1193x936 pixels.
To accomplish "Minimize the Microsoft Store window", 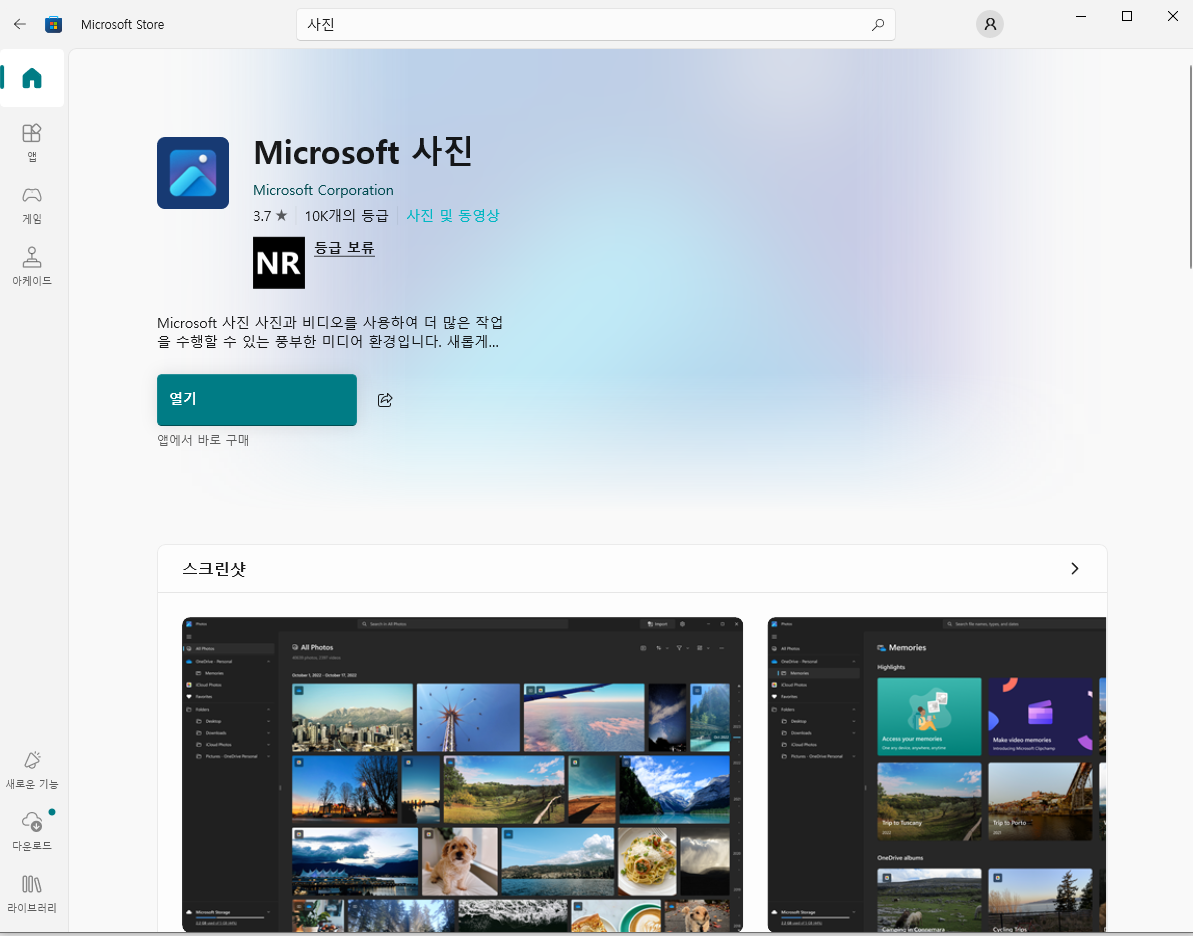I will point(1080,16).
